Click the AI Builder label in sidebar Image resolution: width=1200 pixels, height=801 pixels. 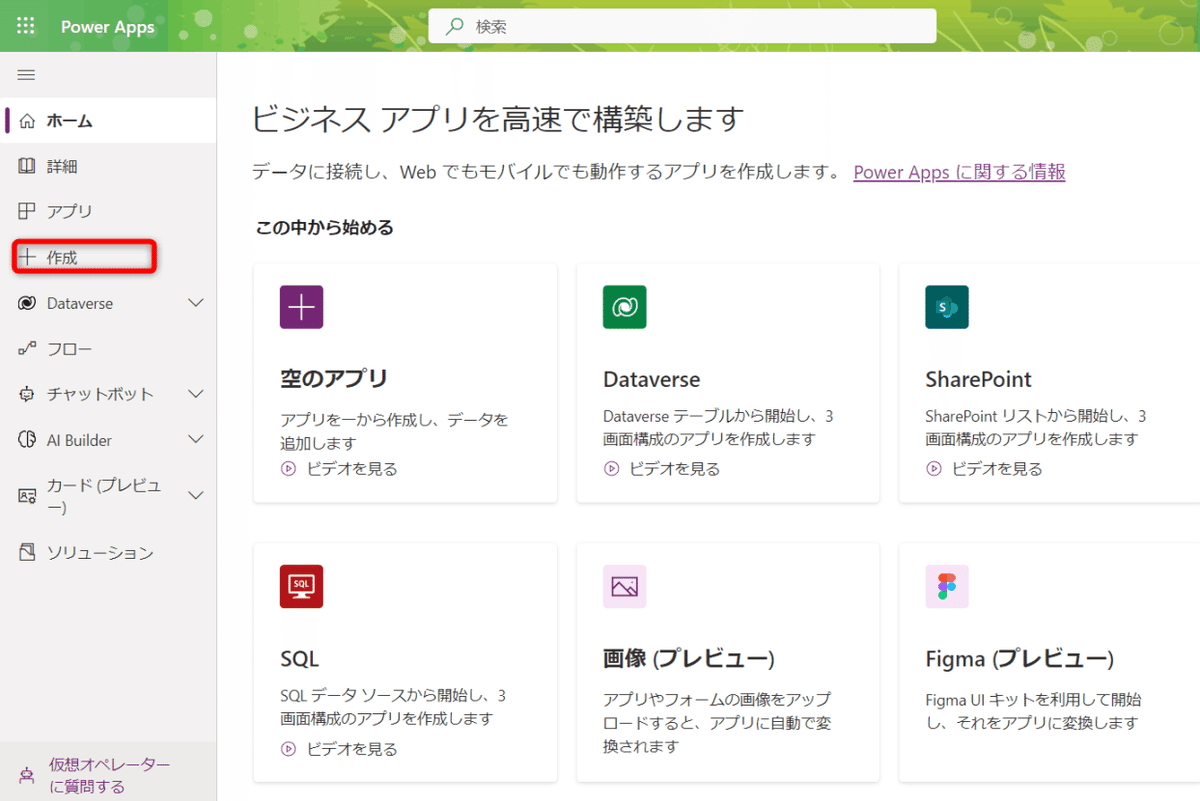tap(79, 440)
